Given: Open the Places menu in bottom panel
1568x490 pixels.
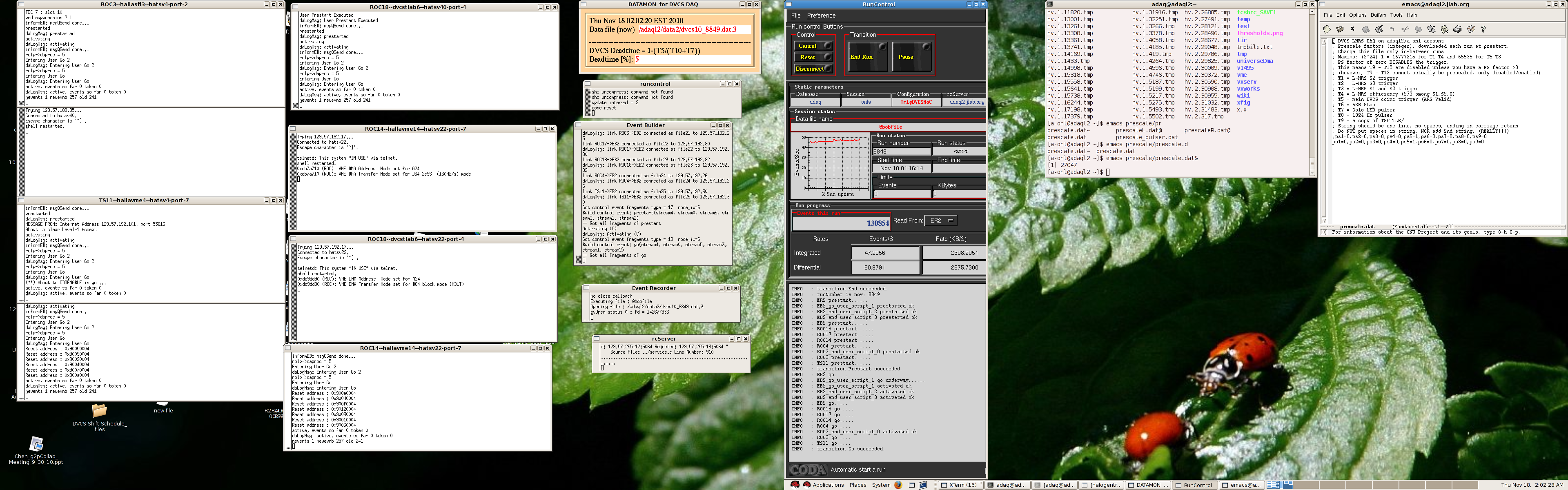Looking at the screenshot, I should (857, 485).
